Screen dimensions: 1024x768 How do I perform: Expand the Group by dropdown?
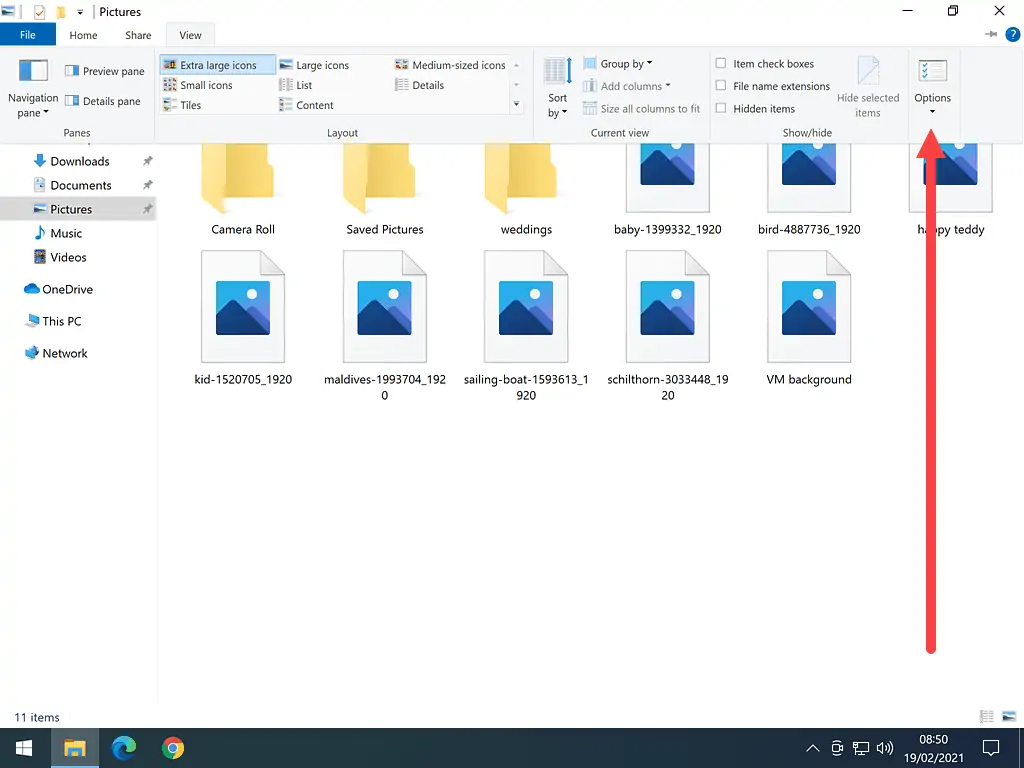coord(625,64)
